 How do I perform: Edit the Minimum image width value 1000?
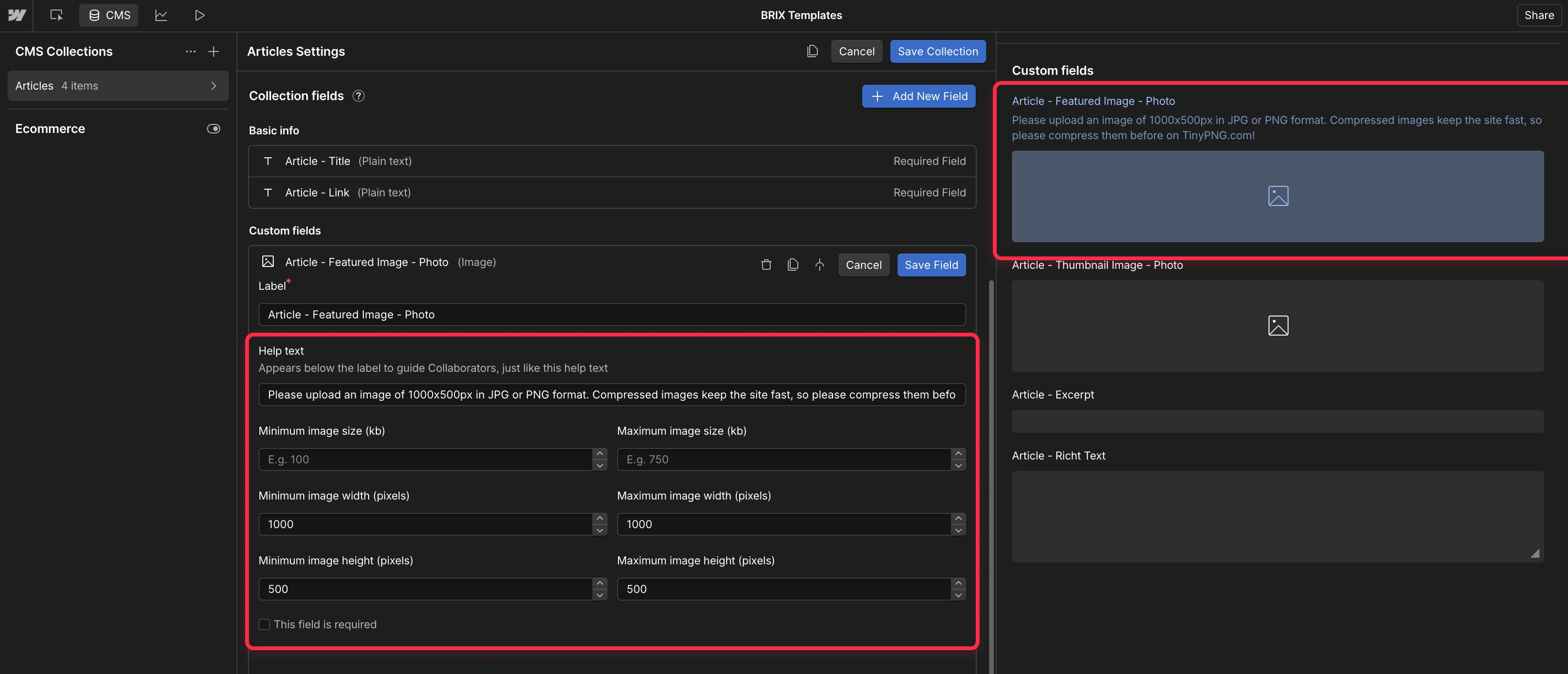pyautogui.click(x=425, y=524)
